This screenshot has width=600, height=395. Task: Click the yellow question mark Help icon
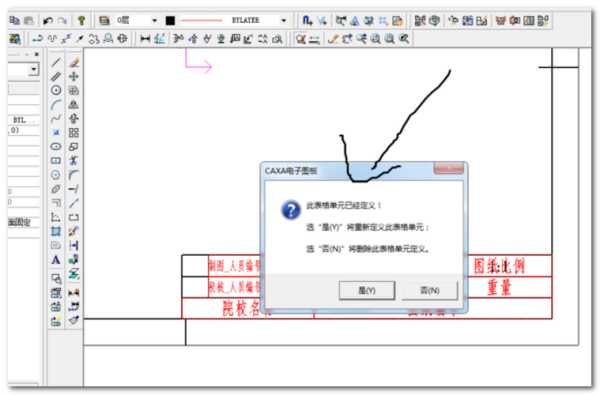tap(81, 20)
